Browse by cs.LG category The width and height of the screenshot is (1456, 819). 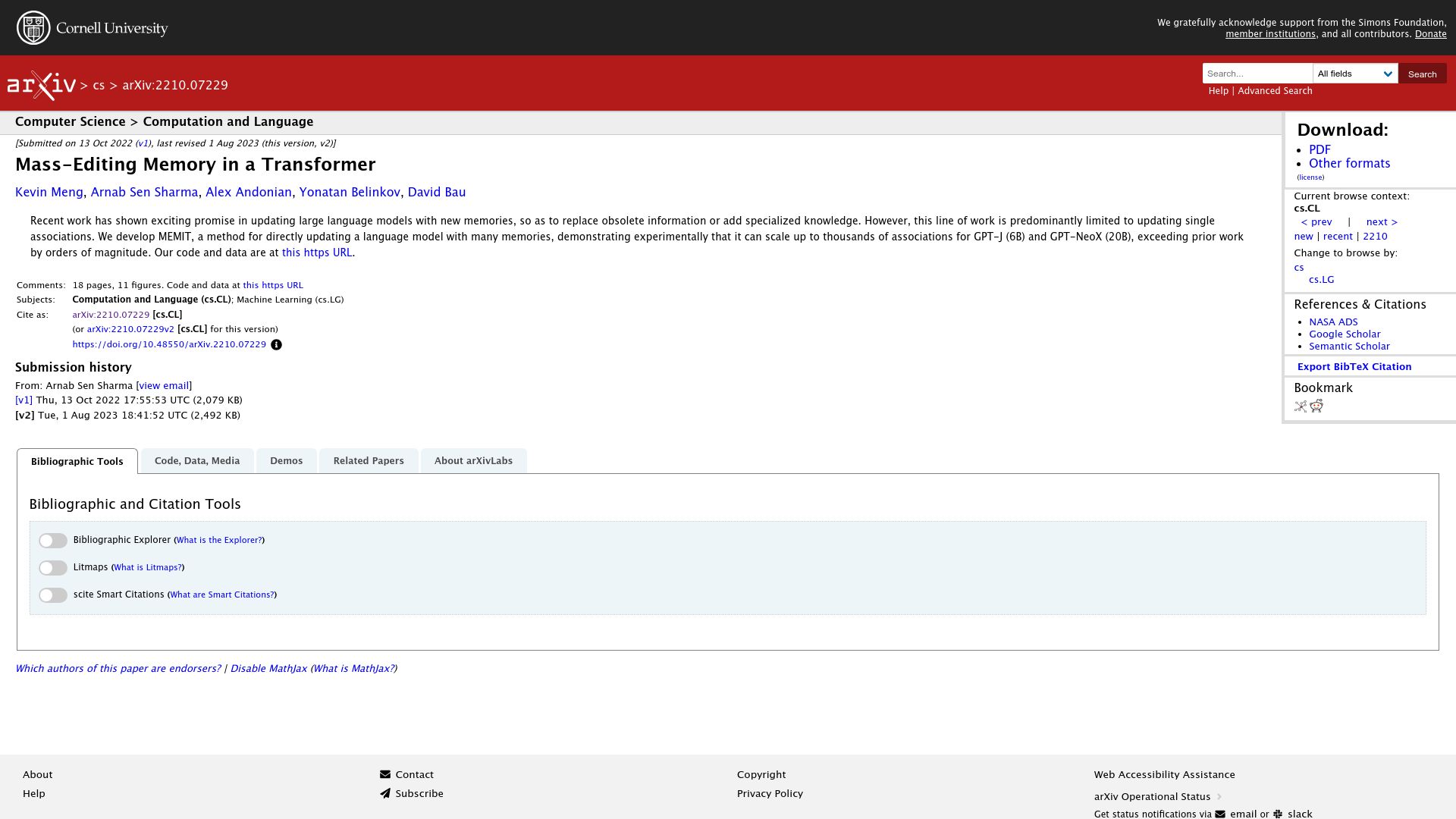1321,280
